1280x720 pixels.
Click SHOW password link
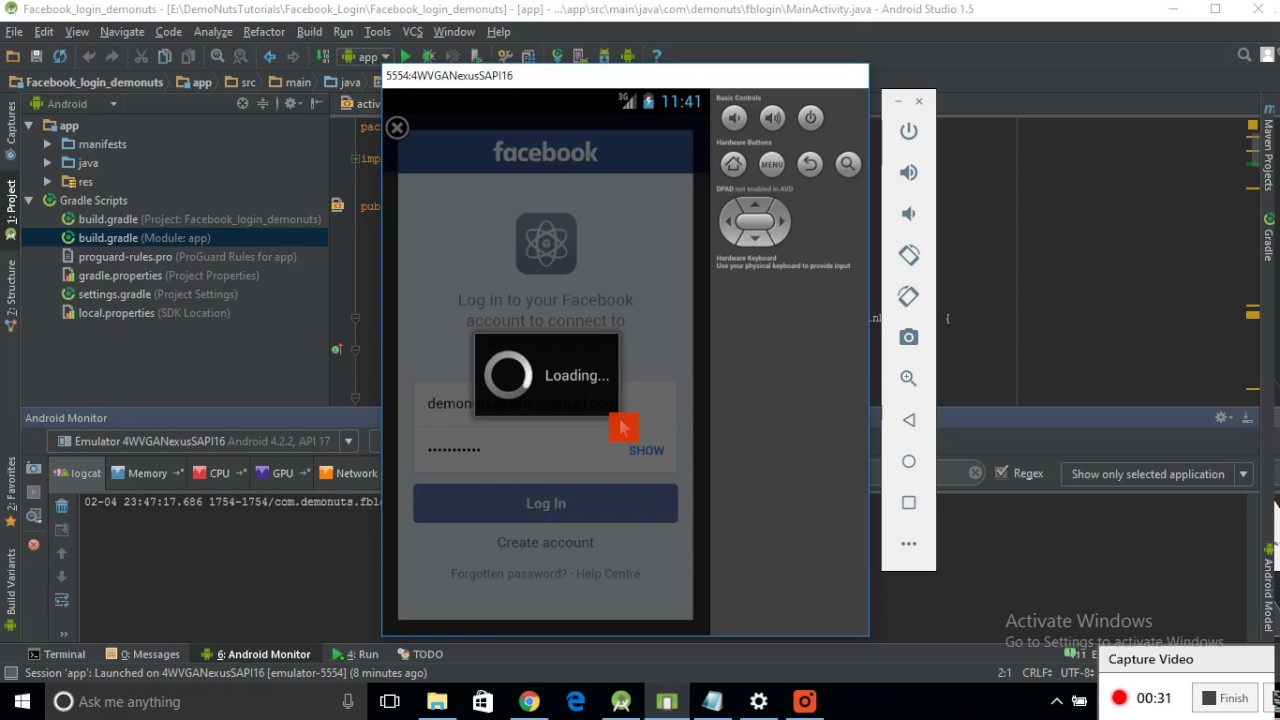click(646, 450)
